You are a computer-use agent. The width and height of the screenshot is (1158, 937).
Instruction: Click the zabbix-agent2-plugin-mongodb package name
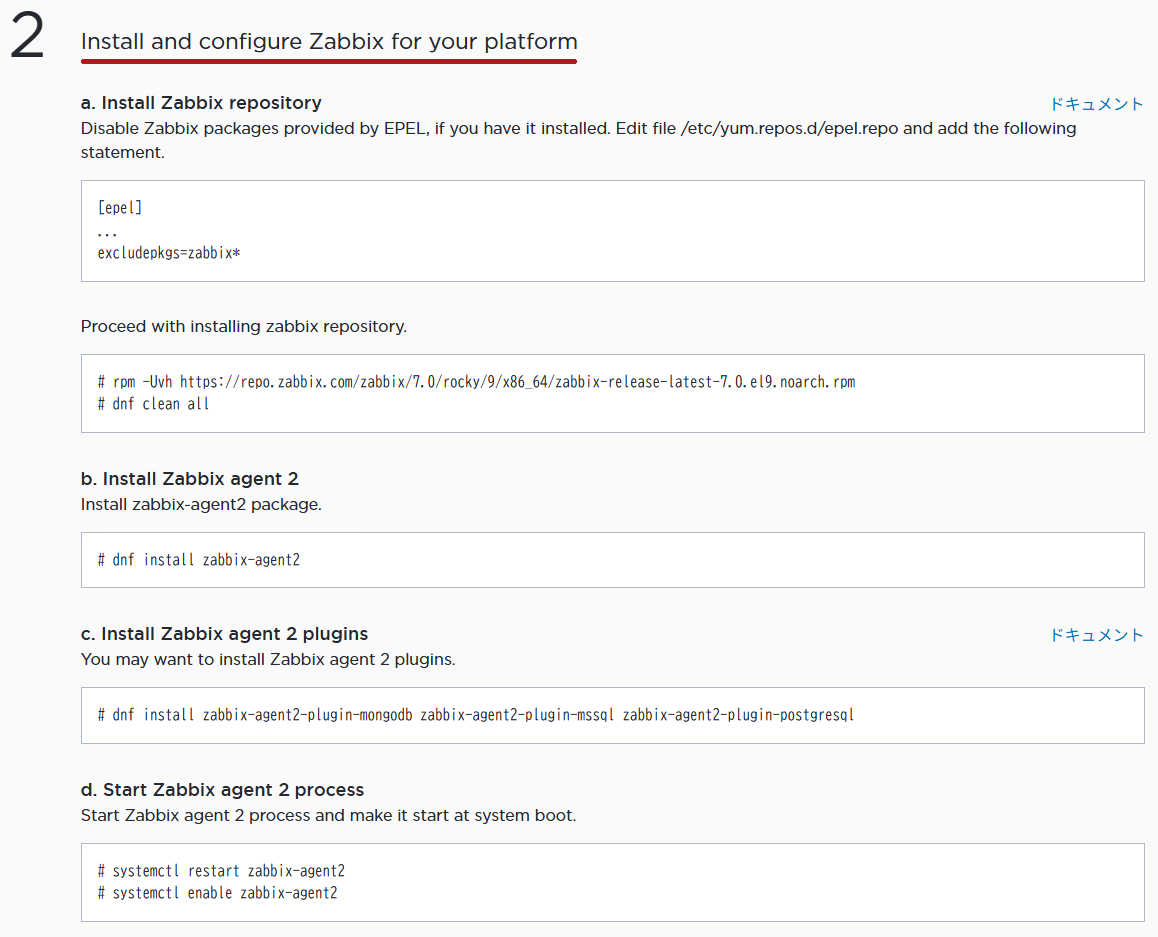tap(307, 715)
